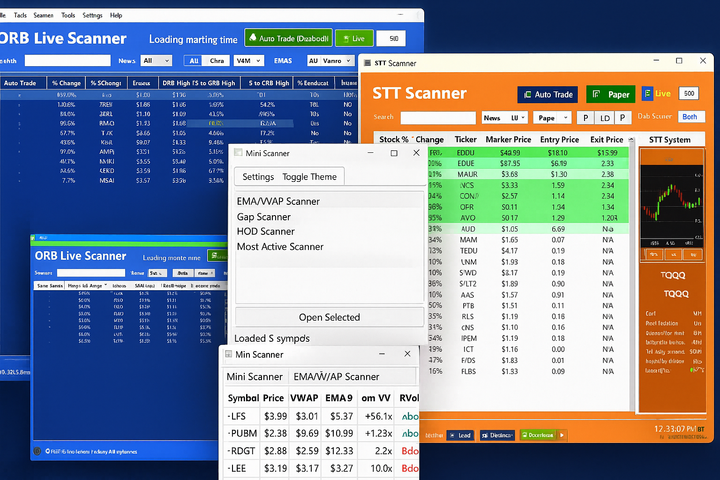Click the 500 quantity field in STT Scanner

(x=689, y=93)
